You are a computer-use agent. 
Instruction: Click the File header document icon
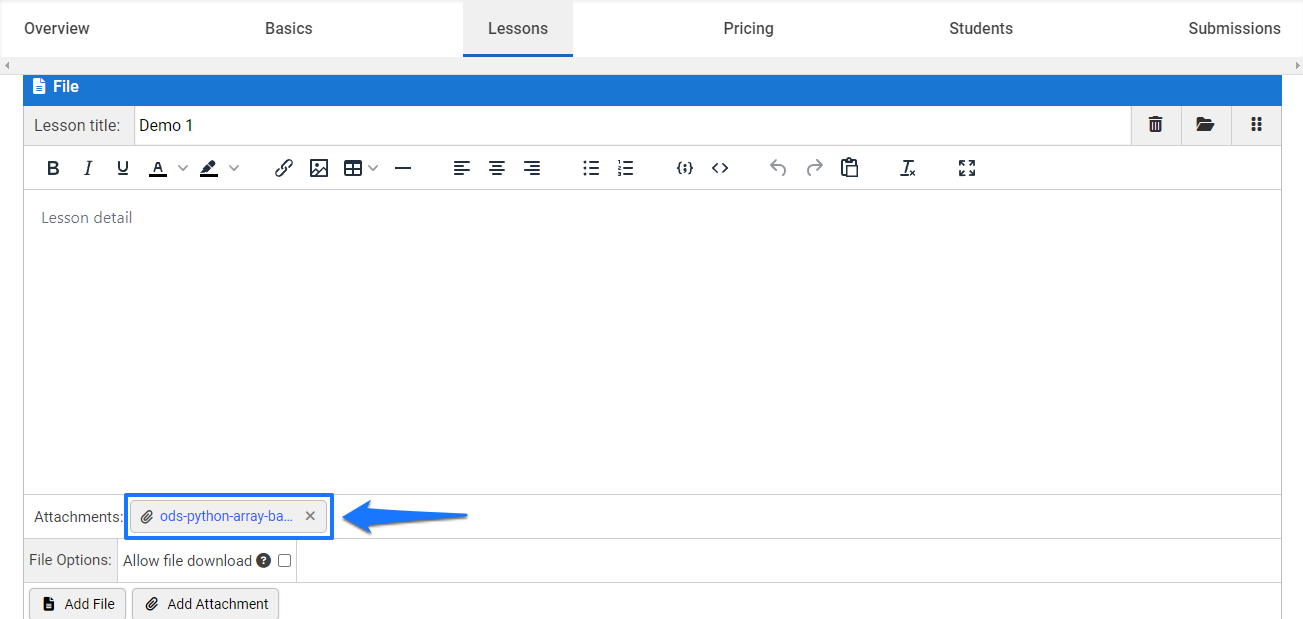coord(39,87)
